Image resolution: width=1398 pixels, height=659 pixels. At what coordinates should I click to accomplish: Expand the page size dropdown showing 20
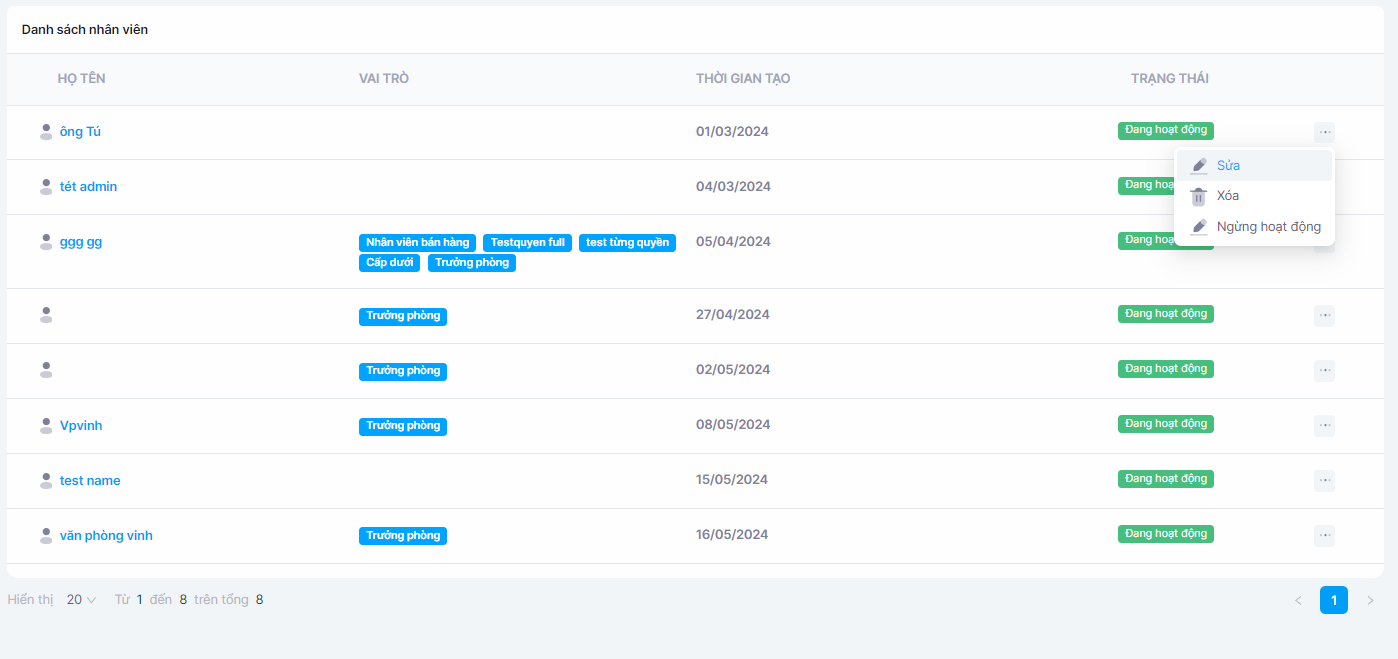click(x=81, y=600)
